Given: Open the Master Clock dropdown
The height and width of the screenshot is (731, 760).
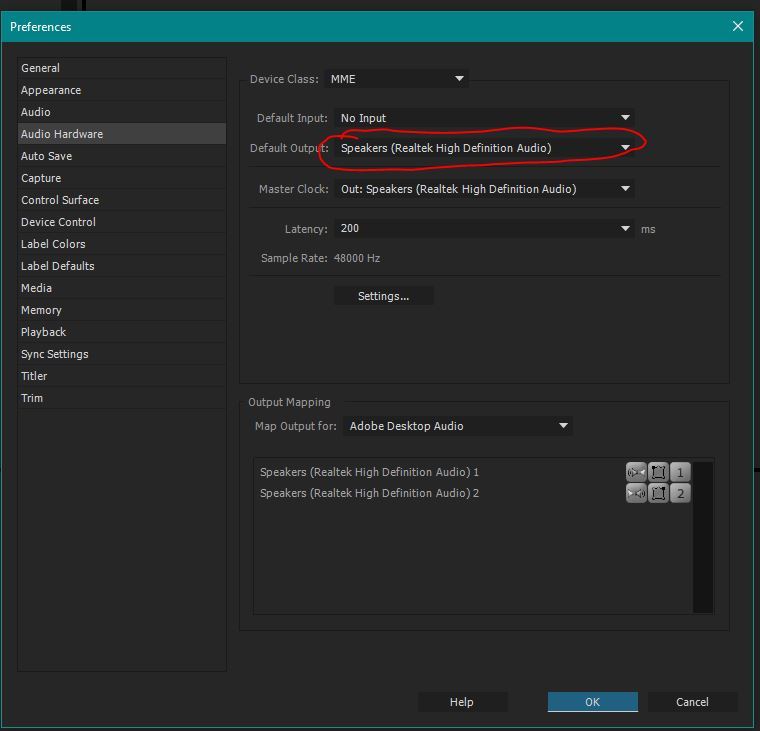Looking at the screenshot, I should click(x=484, y=189).
